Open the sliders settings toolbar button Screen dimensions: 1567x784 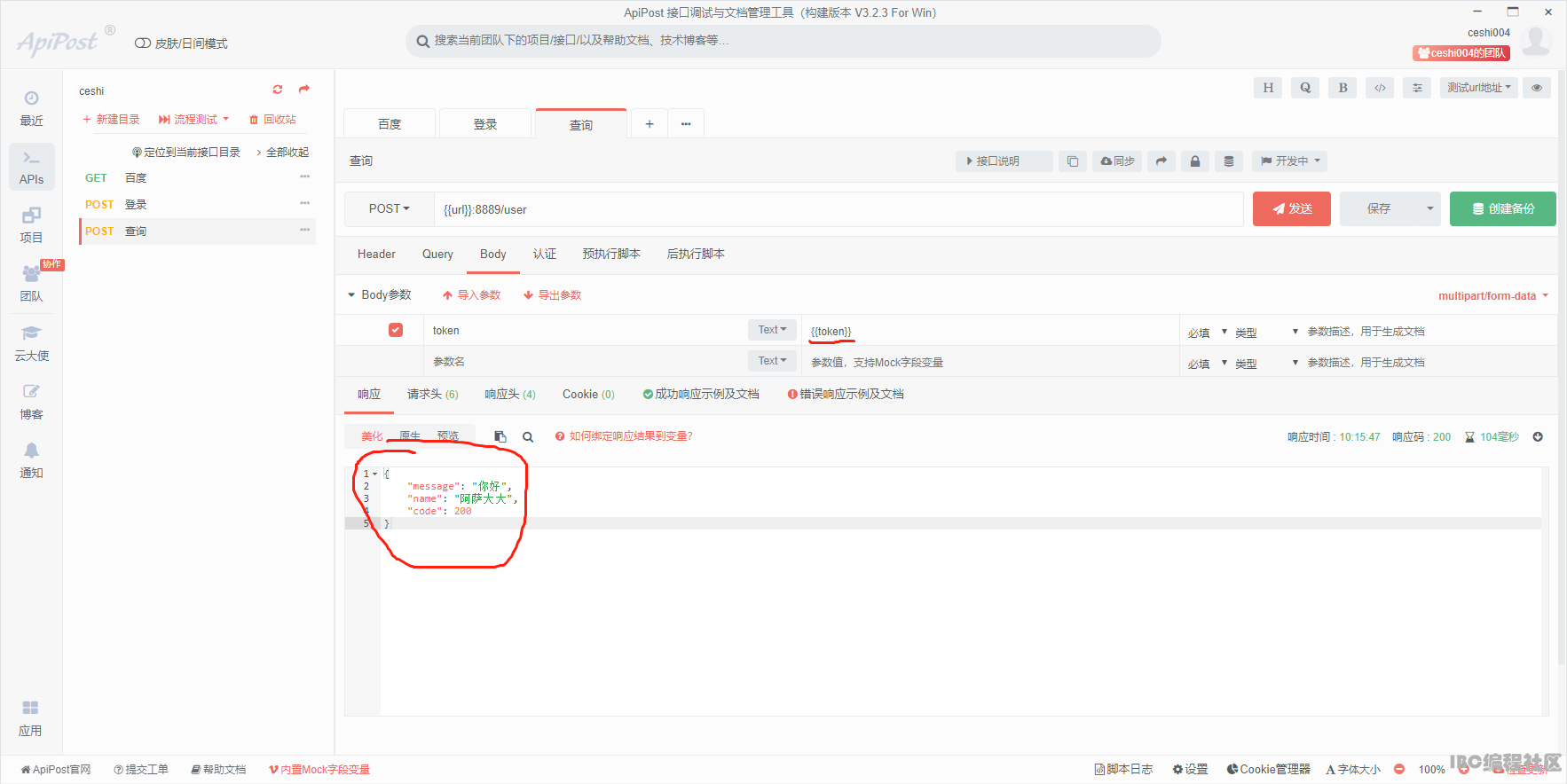(x=1417, y=88)
